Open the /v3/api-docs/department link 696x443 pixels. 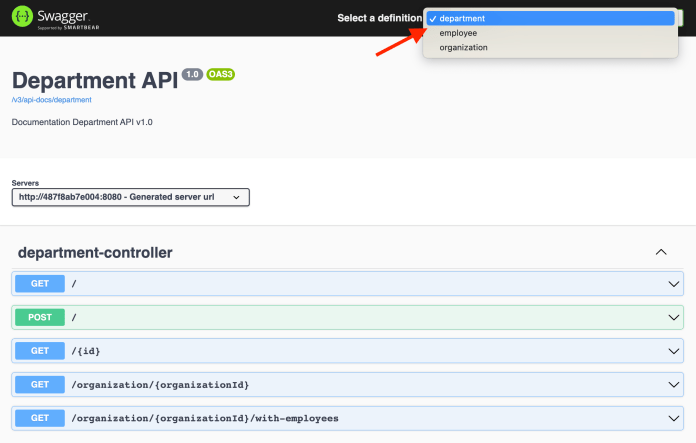(51, 100)
